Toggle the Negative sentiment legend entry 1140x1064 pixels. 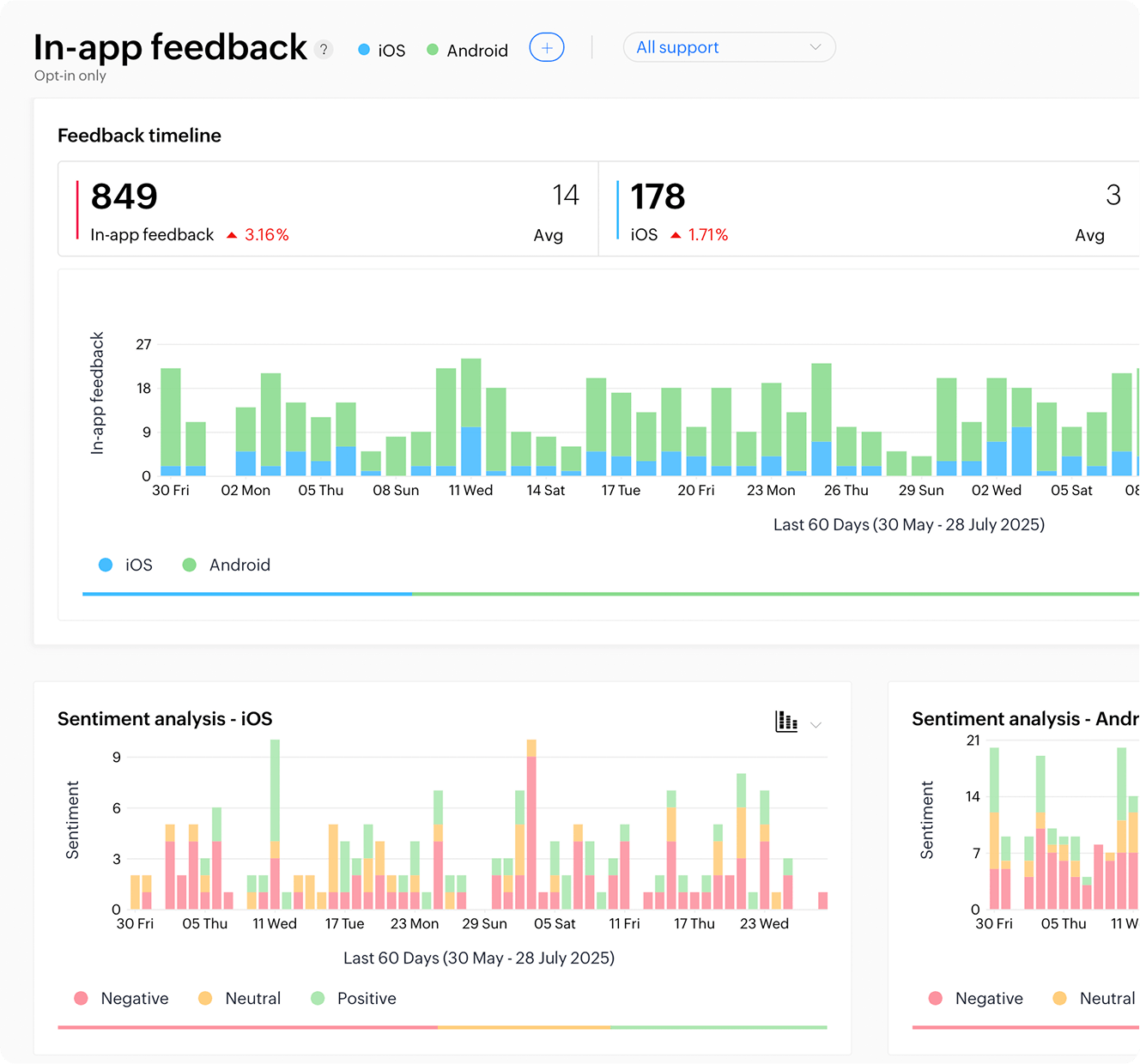point(80,998)
